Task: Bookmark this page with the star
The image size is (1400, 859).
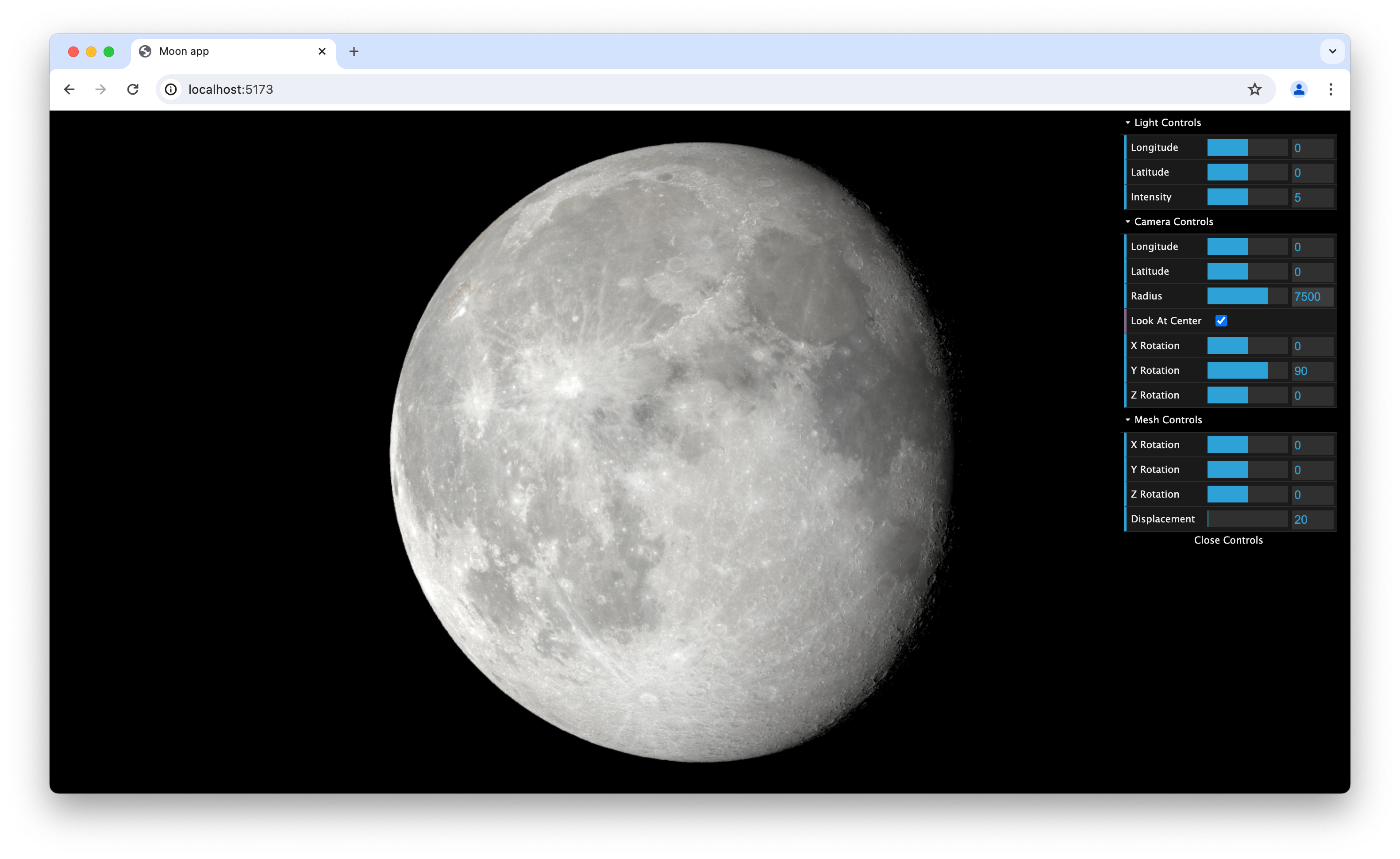Action: pyautogui.click(x=1254, y=89)
